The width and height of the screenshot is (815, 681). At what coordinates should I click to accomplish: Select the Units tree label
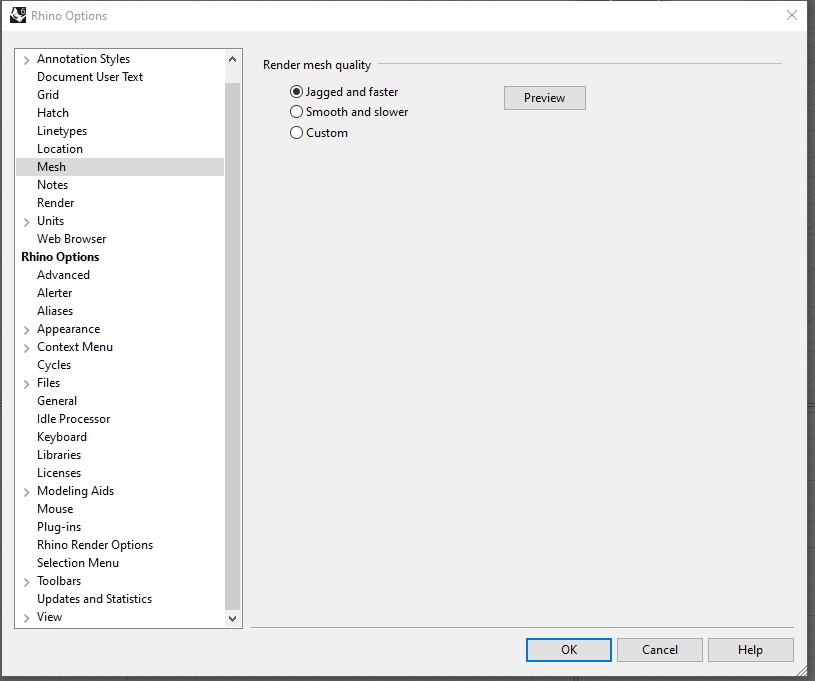[x=50, y=221]
